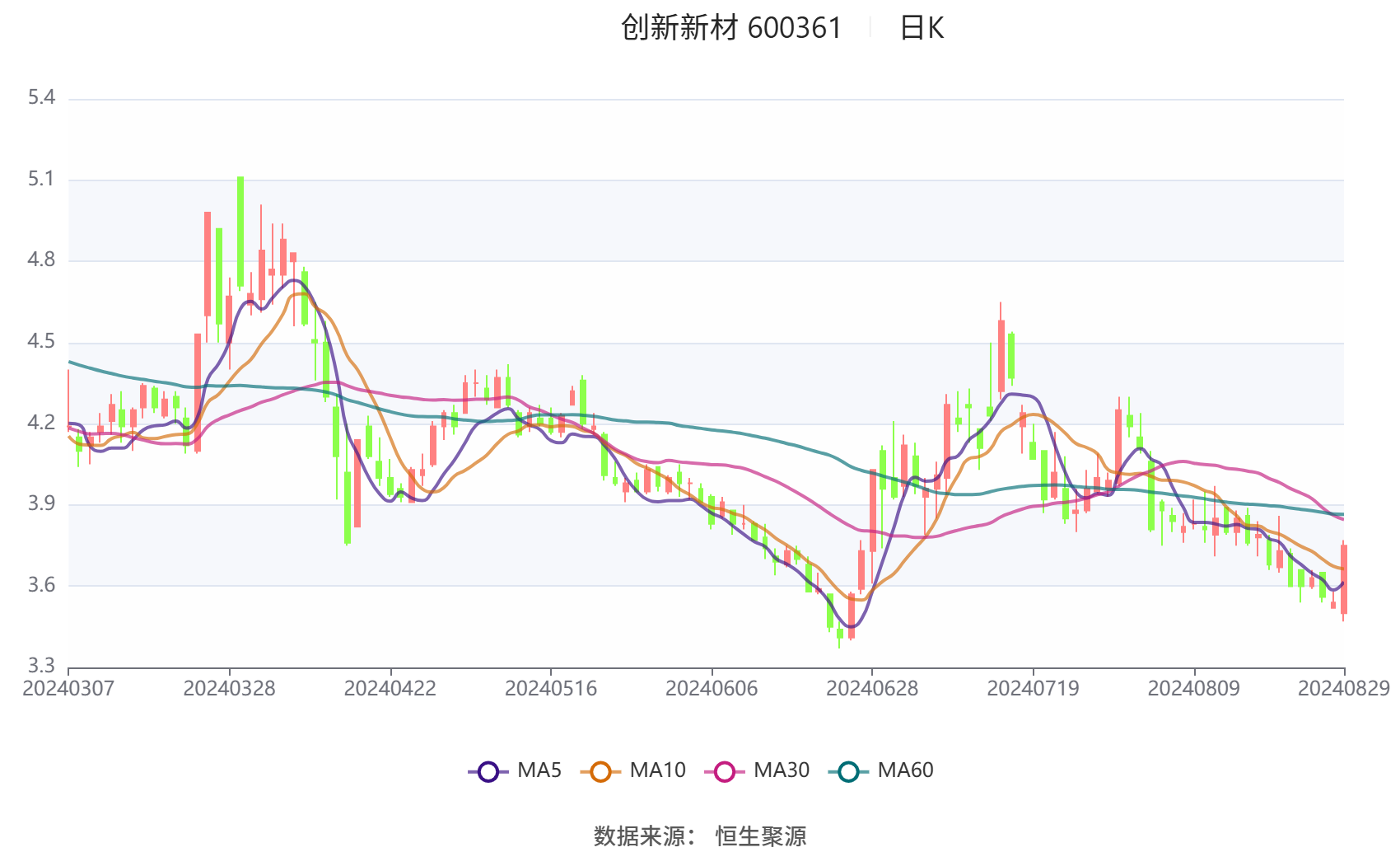Viewport: 1400px width, 852px height.
Task: Toggle the MA30 legend series
Action: coord(757,770)
